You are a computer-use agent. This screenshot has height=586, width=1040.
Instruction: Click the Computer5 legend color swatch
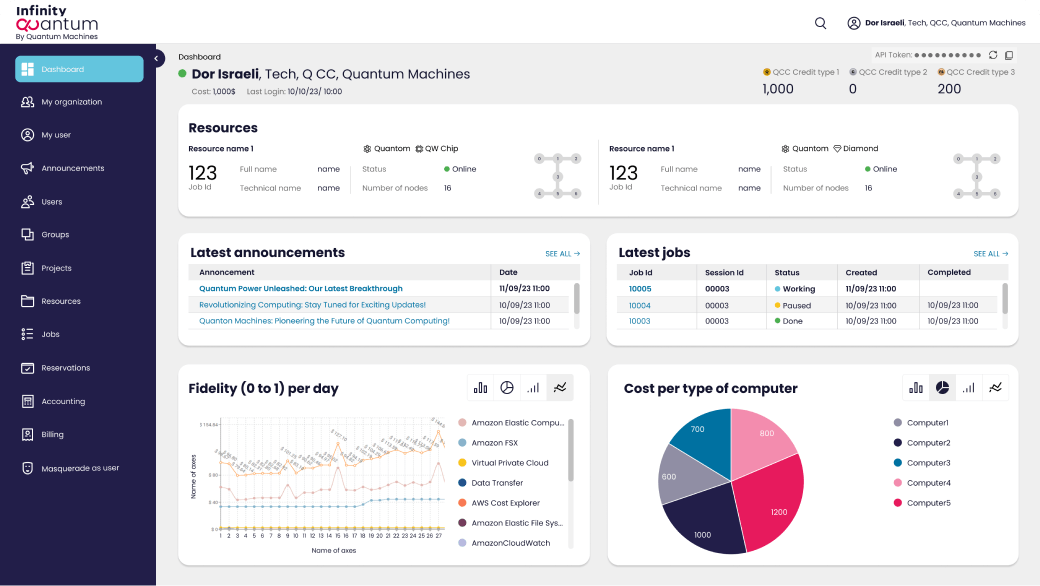click(x=898, y=503)
